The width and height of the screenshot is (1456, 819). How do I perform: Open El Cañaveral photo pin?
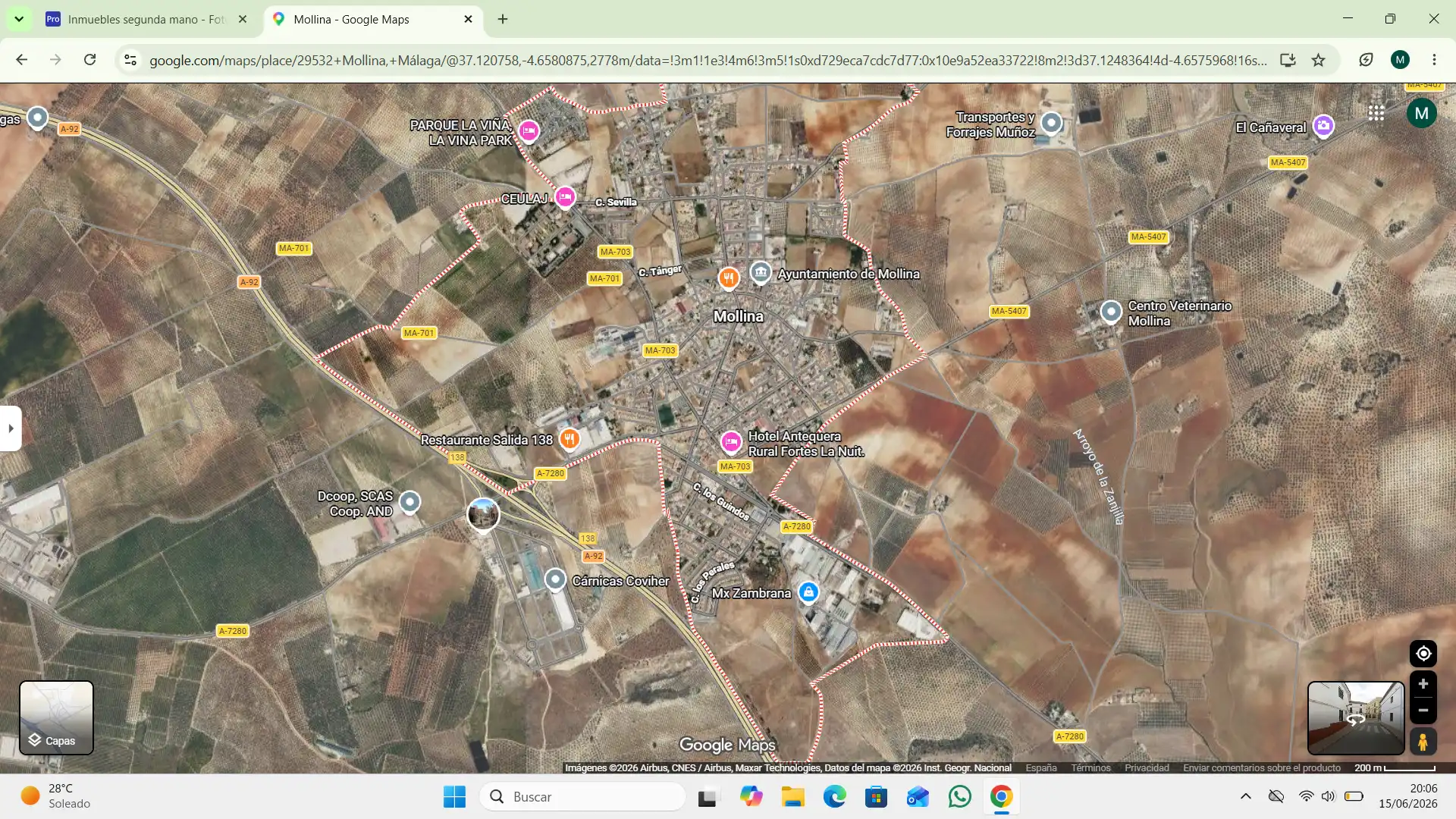point(1323,126)
